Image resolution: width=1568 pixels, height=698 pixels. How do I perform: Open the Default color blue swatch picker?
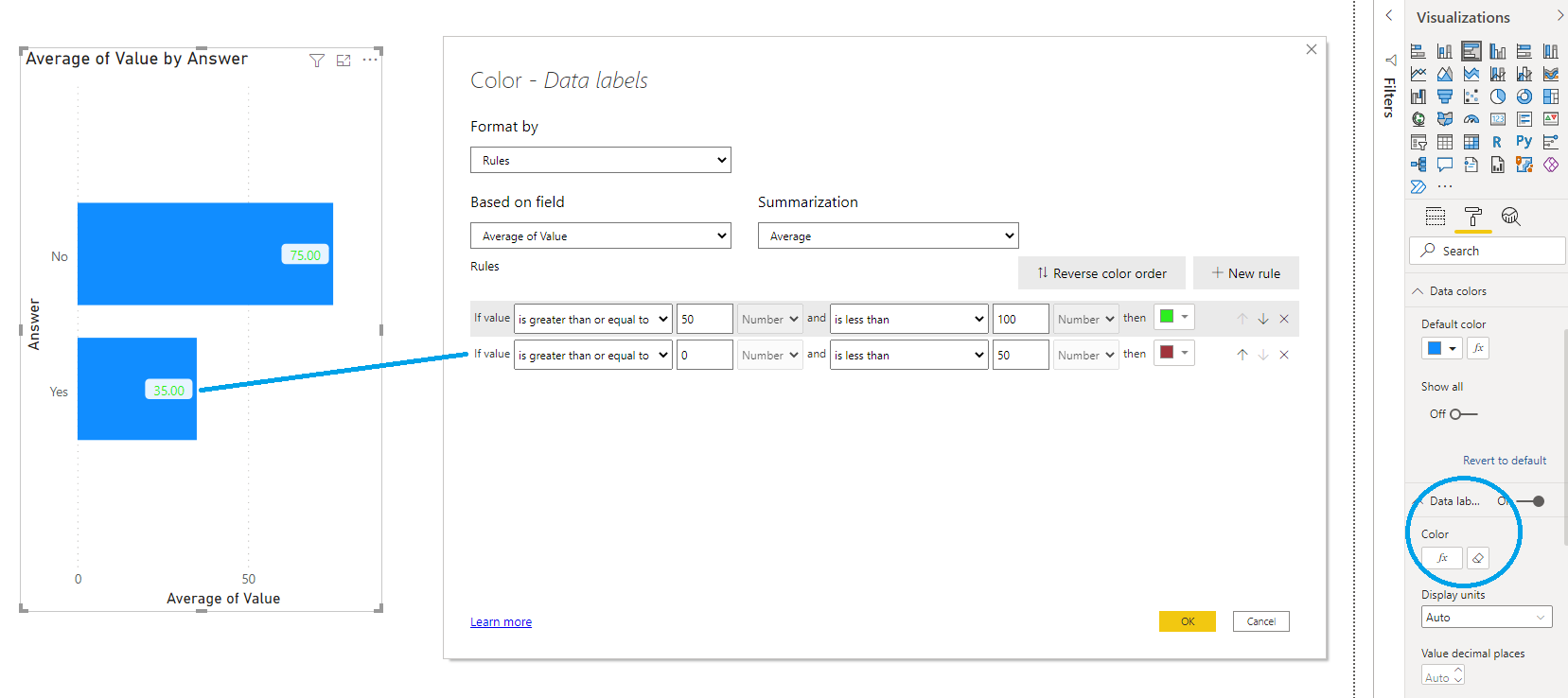(1441, 348)
